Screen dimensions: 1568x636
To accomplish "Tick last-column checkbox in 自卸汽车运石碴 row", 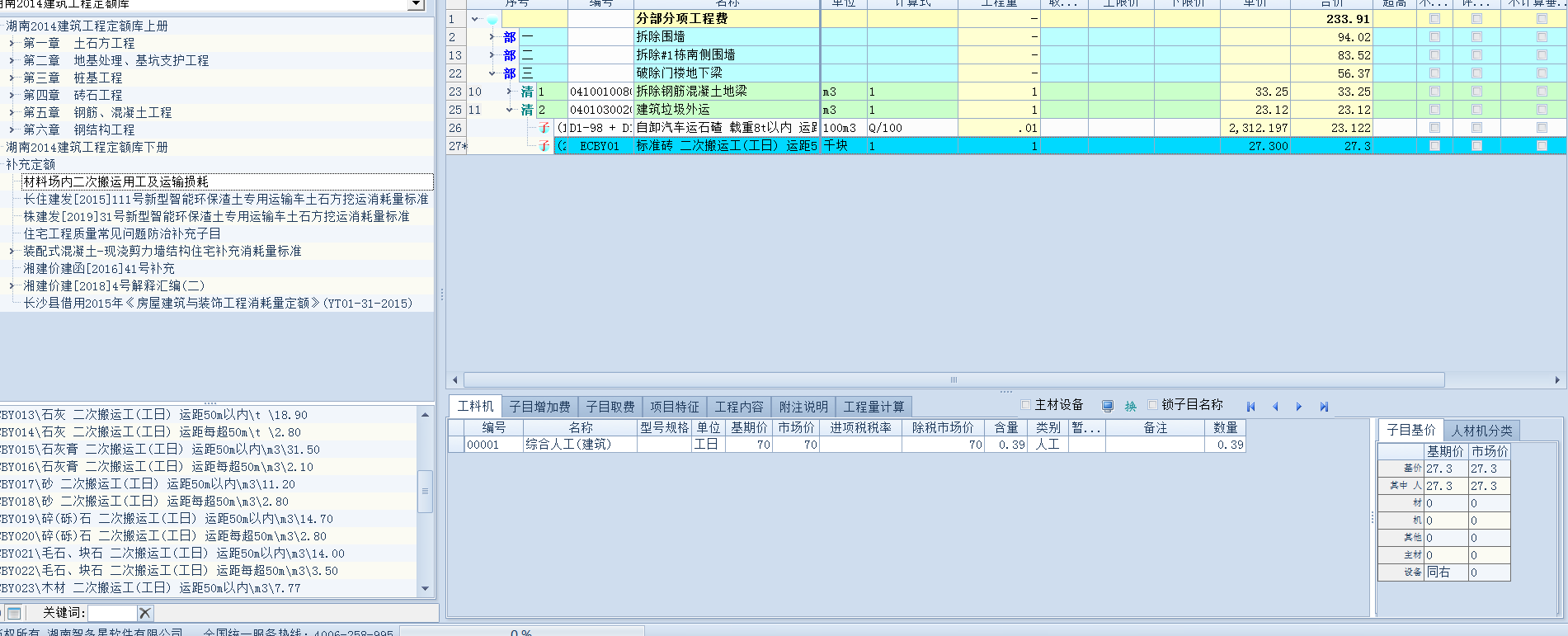I will pos(1542,128).
